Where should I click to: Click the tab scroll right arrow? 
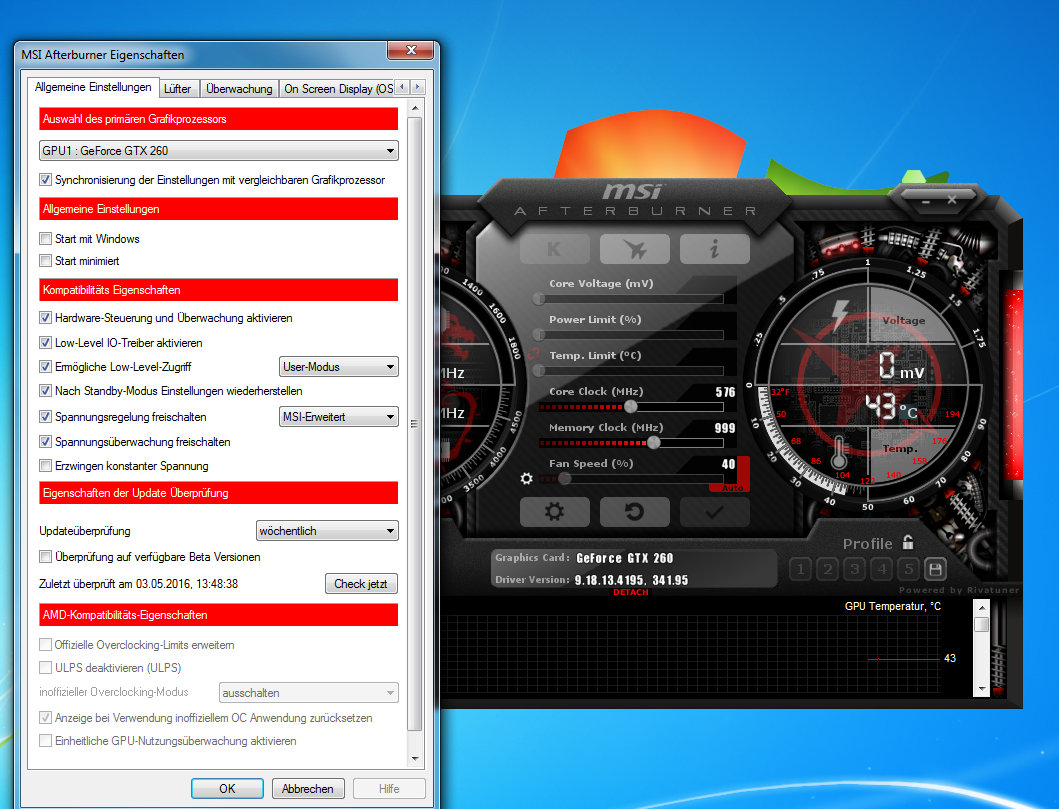coord(418,86)
